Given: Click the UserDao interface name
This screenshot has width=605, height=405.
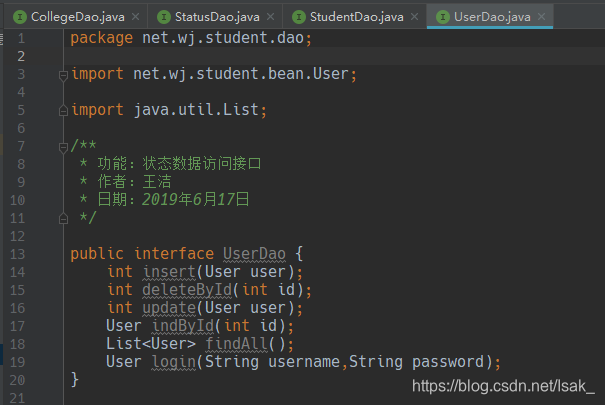Looking at the screenshot, I should click(x=254, y=254).
